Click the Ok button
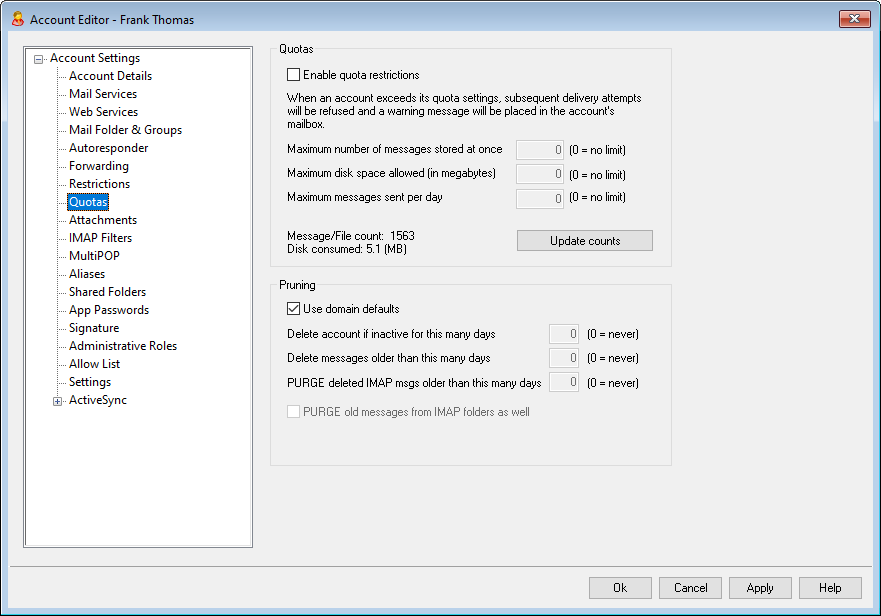Screen dimensions: 881x616 (x=620, y=588)
